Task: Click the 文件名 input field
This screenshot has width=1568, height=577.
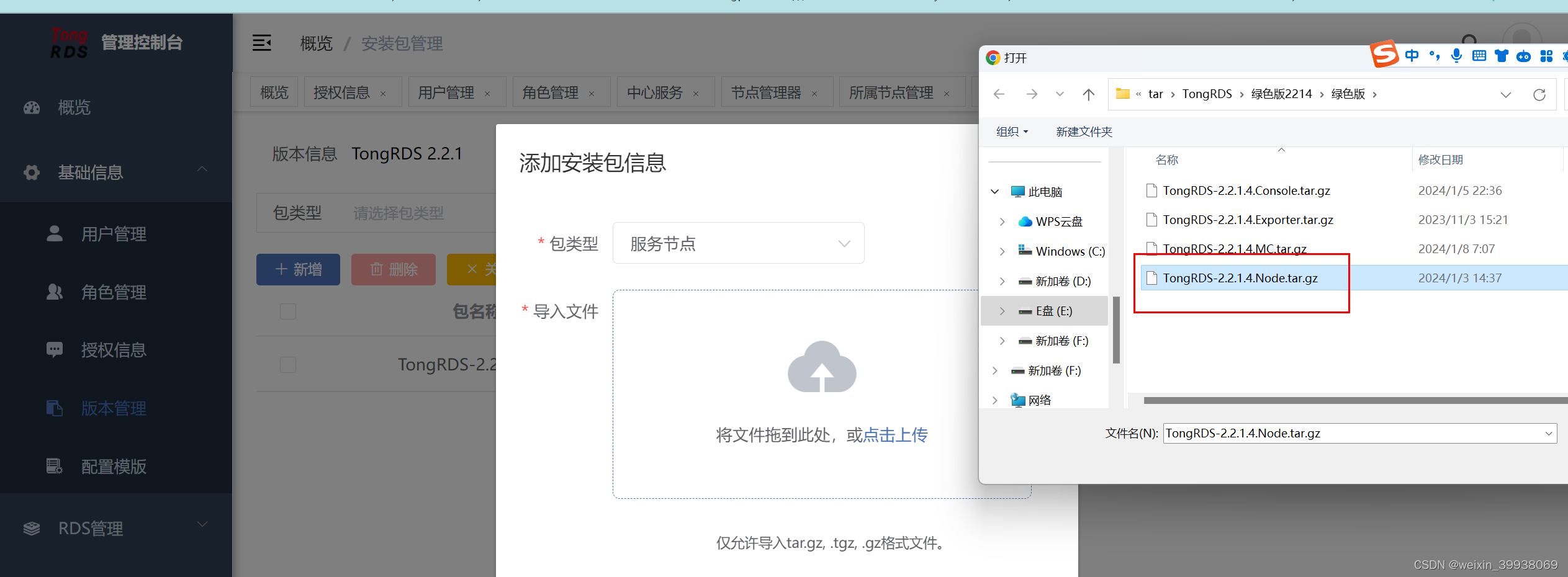Action: coord(1359,434)
